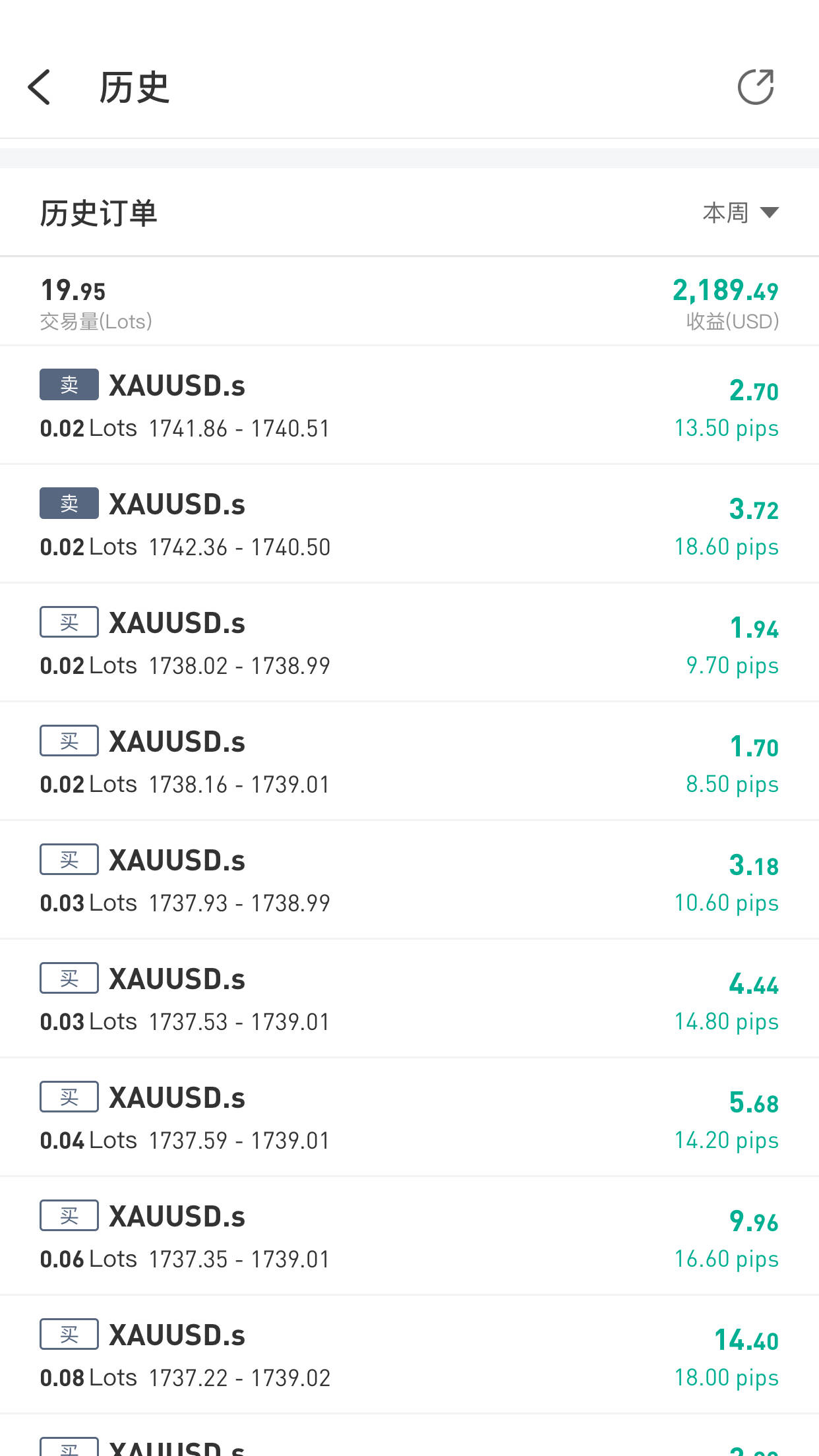Tap the 2,189.49 total profit figure
This screenshot has height=1456, width=819.
pyautogui.click(x=725, y=290)
